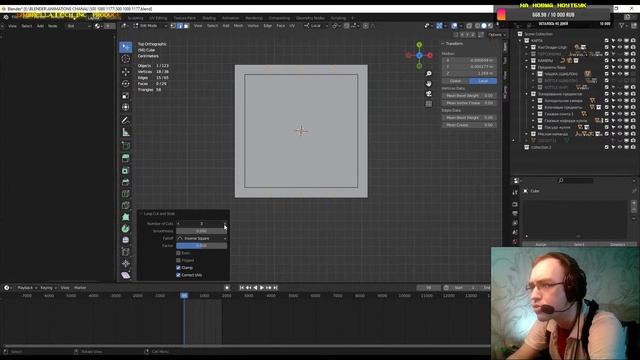Image resolution: width=640 pixels, height=360 pixels.
Task: Open the Vertex menu
Action: [x=253, y=26]
